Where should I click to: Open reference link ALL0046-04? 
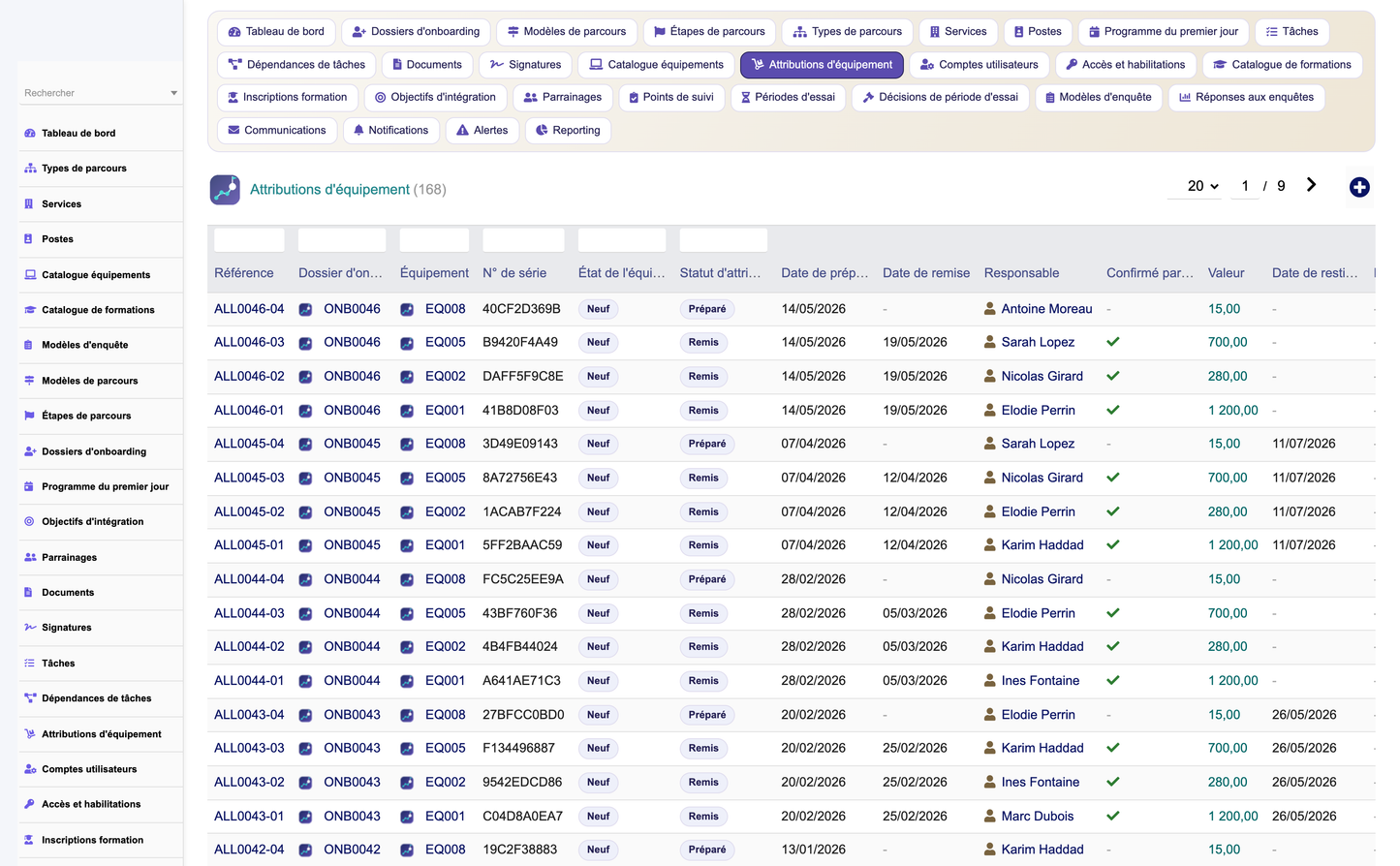[x=249, y=309]
